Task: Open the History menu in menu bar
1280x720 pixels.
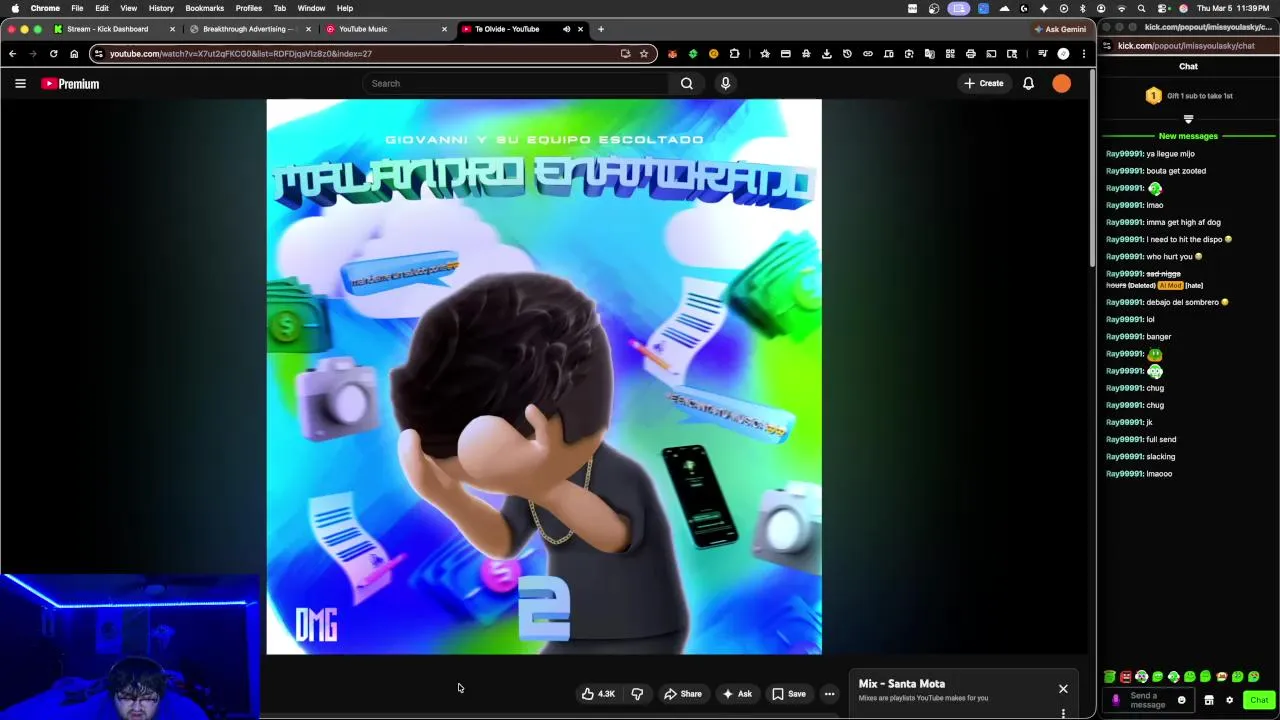Action: [161, 8]
